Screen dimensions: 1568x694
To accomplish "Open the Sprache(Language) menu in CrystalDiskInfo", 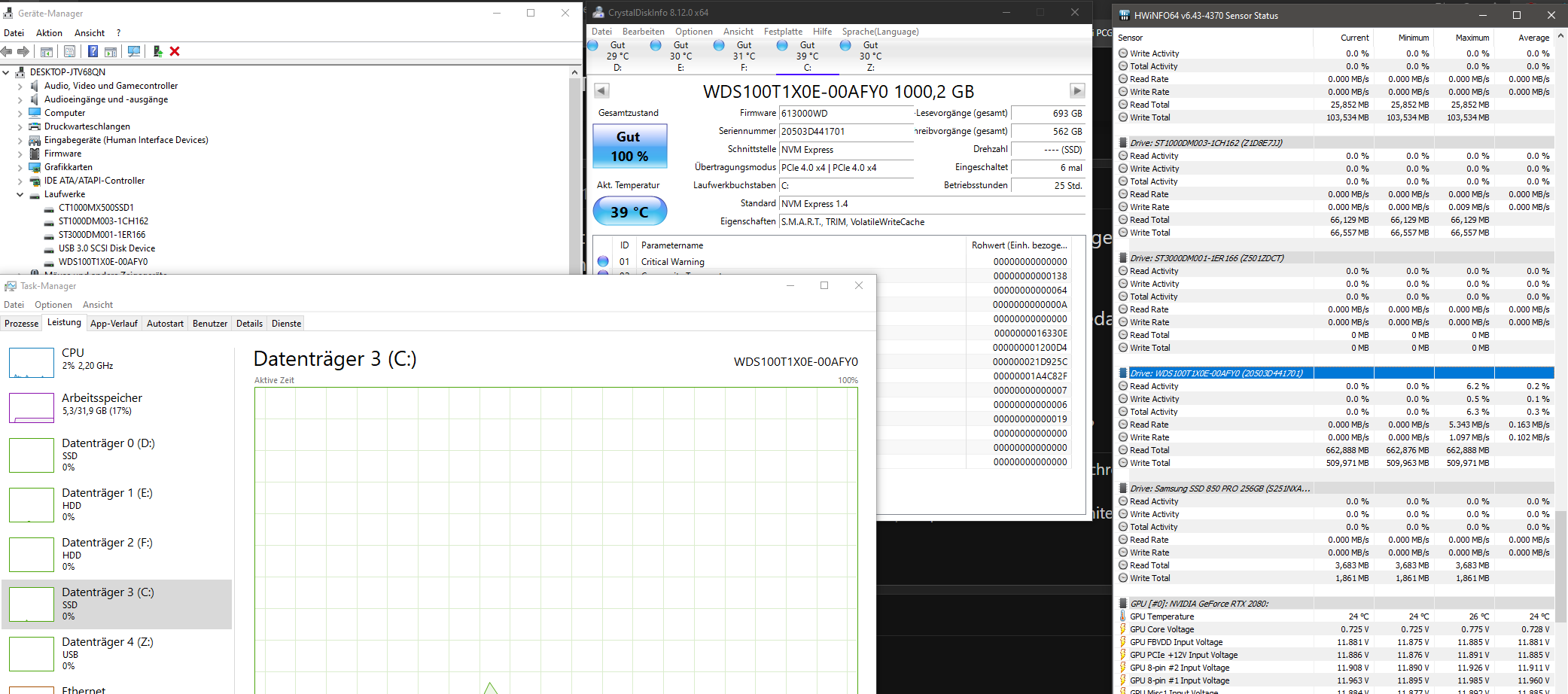I will (x=880, y=32).
